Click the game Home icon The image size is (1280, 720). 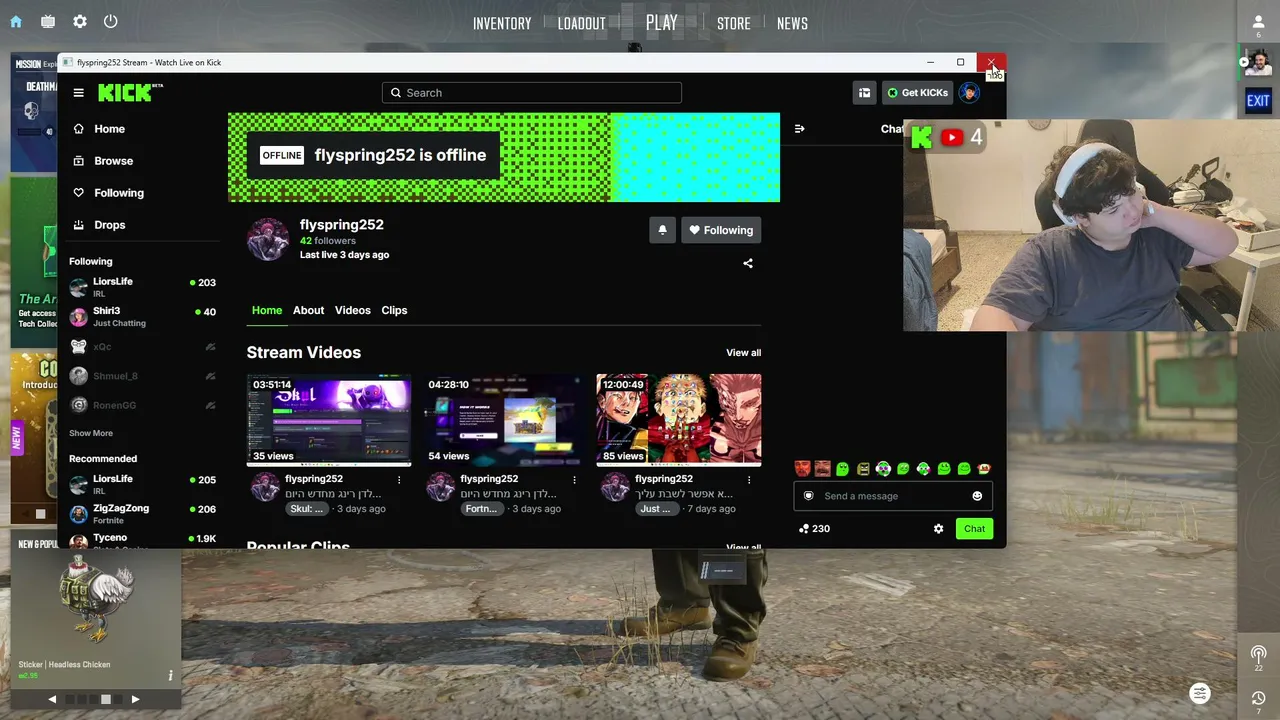click(x=16, y=21)
